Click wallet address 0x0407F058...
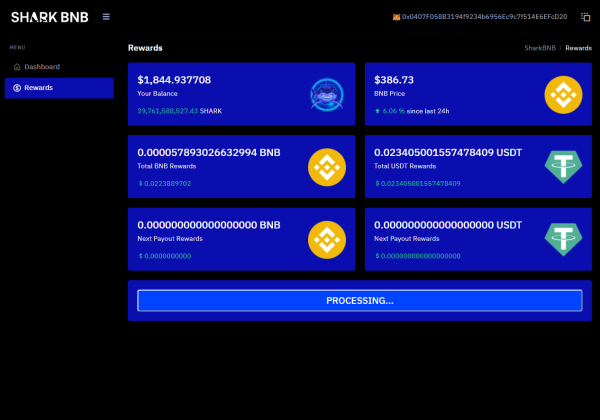 pos(484,17)
